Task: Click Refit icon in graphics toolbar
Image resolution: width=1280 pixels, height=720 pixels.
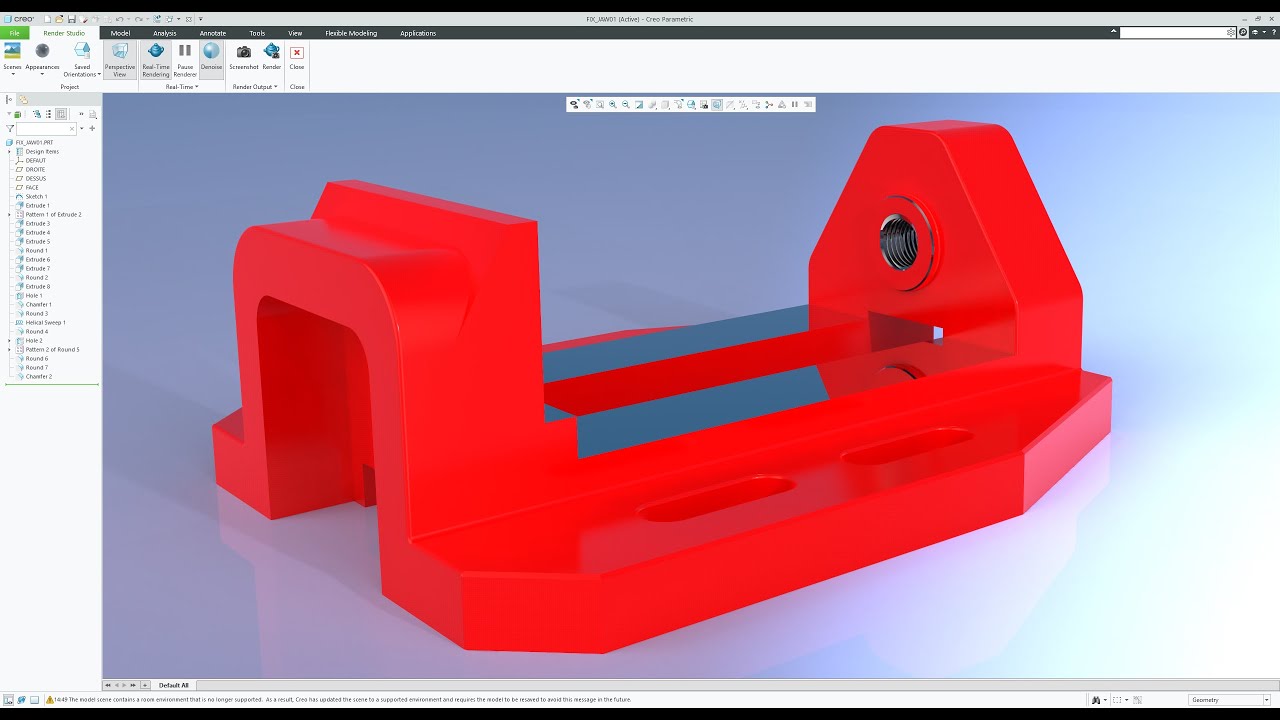Action: pos(600,104)
